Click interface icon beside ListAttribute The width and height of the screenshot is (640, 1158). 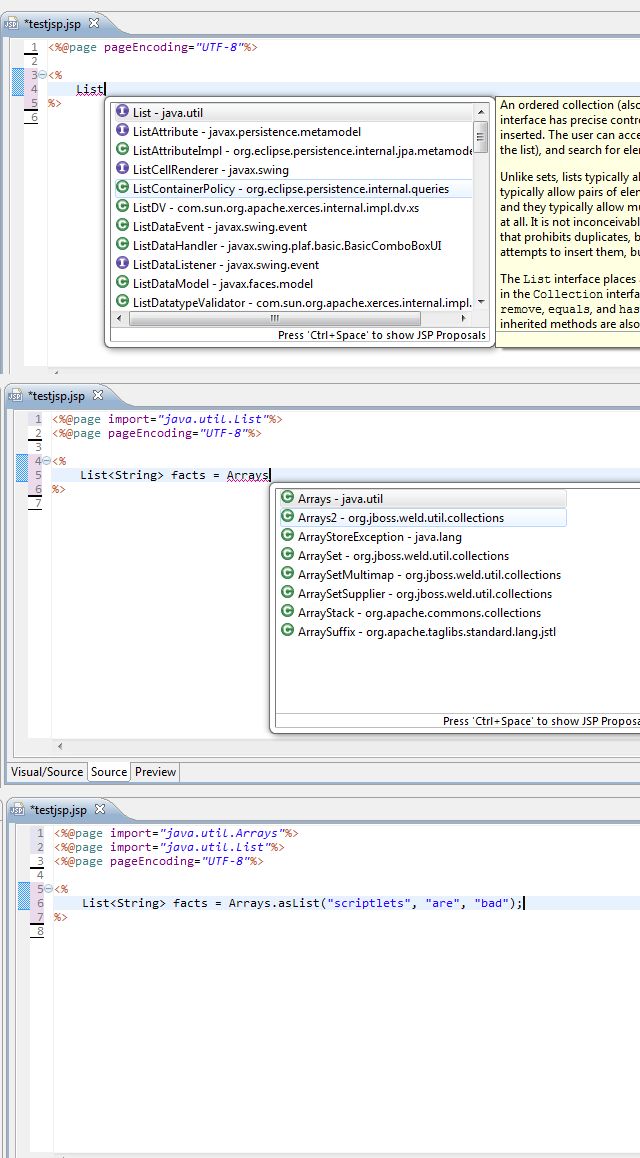[123, 131]
